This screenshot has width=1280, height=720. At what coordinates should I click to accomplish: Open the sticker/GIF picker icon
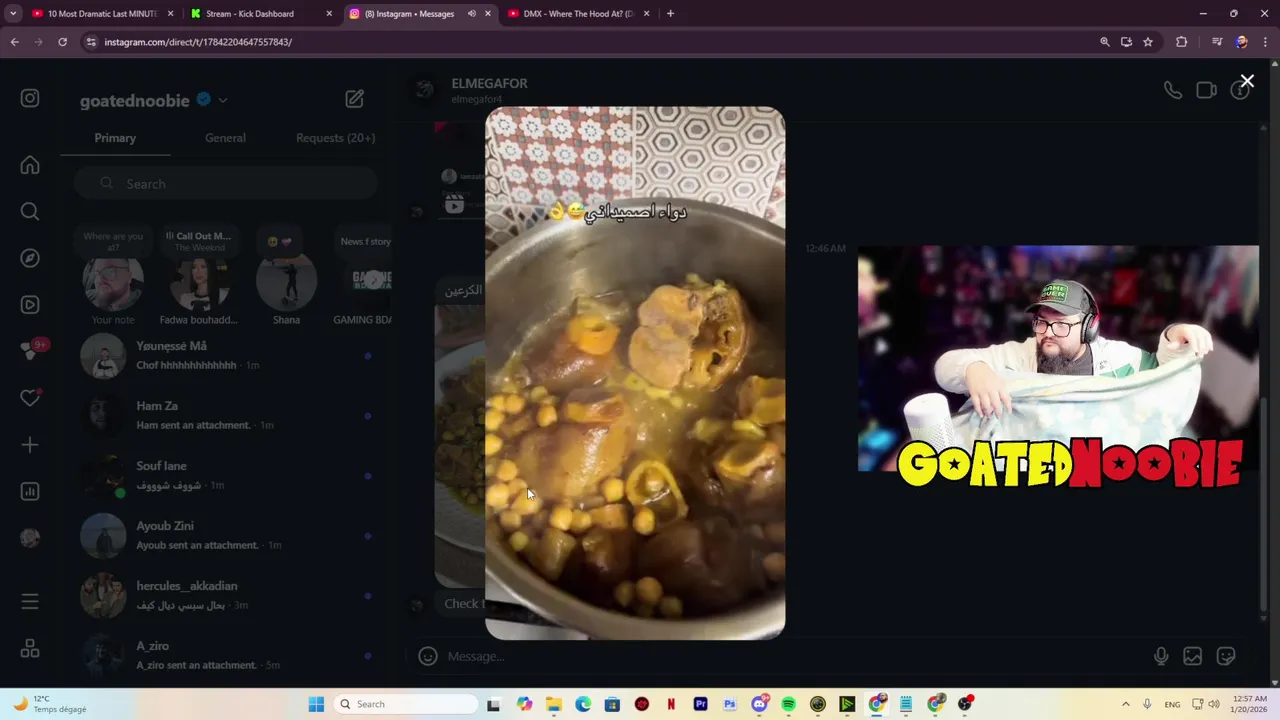pos(1226,656)
